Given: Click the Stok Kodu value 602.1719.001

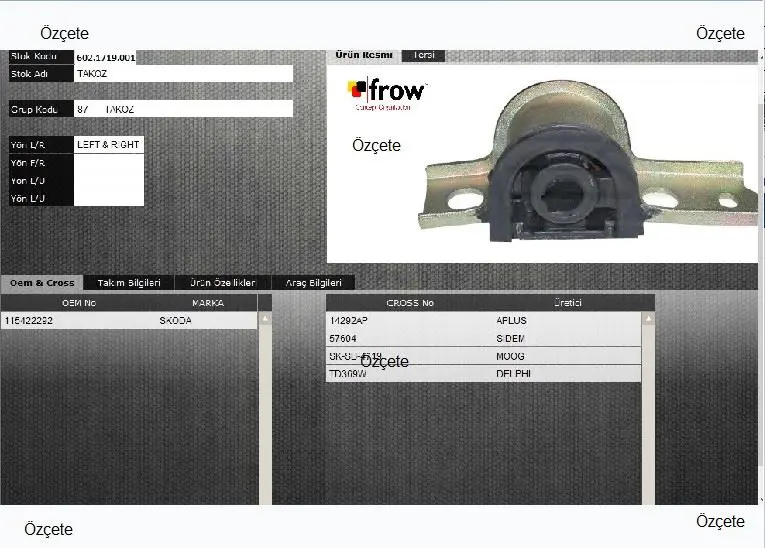Looking at the screenshot, I should click(106, 57).
